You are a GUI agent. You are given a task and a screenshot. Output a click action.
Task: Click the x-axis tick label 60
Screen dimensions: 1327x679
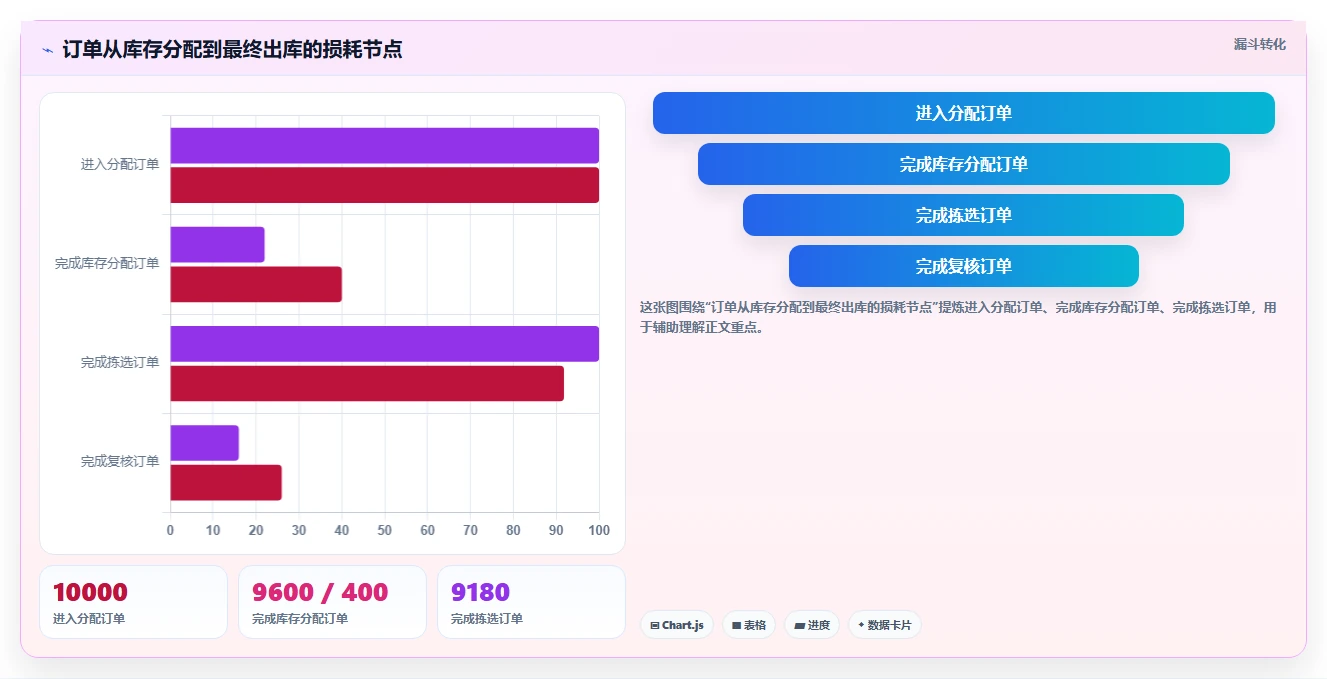428,530
